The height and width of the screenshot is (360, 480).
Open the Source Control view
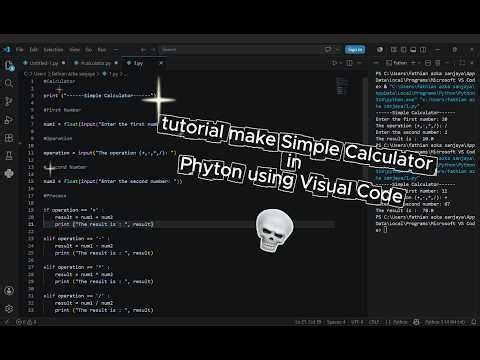pos(9,101)
